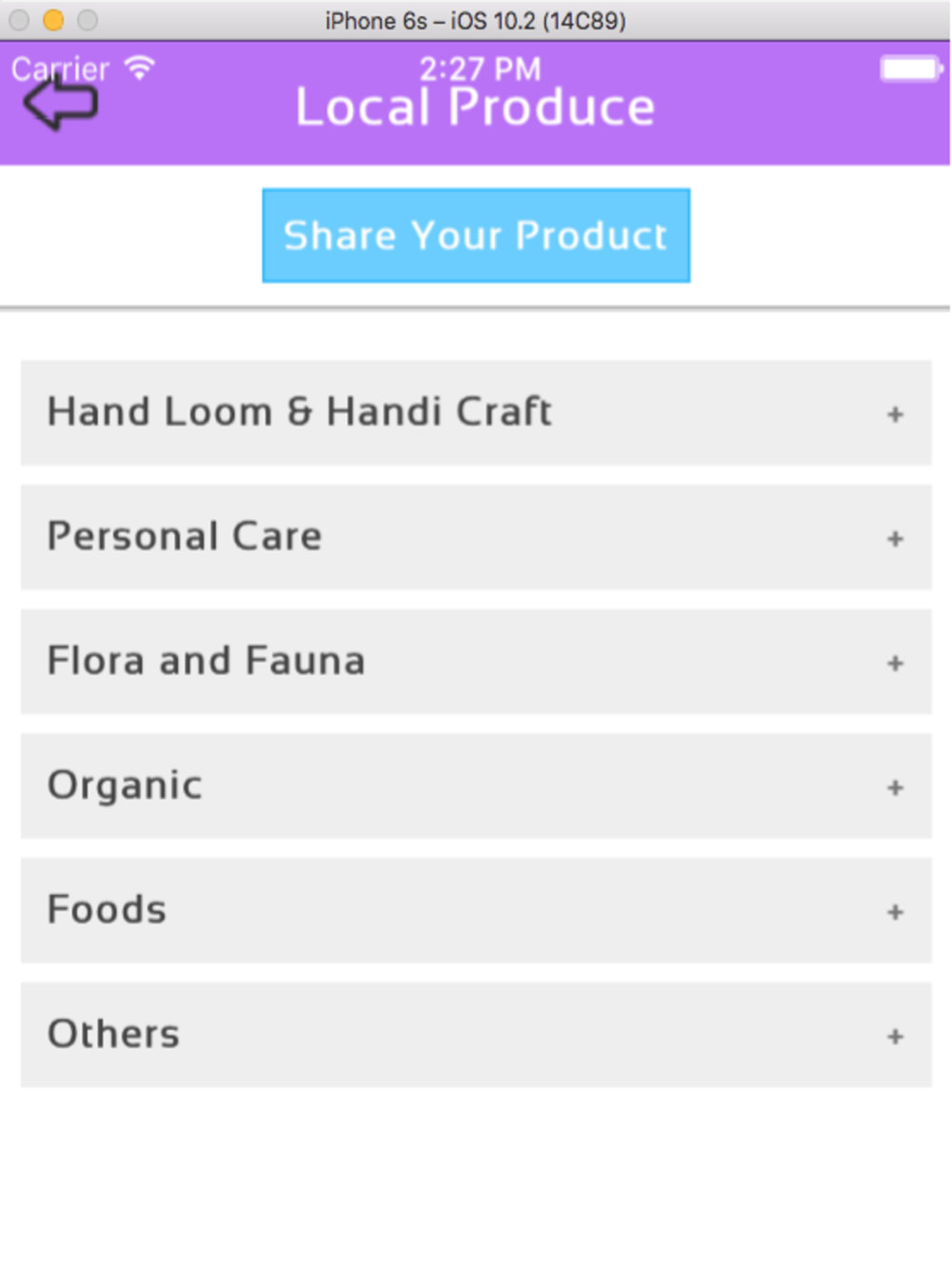Expand Hand Loom & Handi Craft plus icon
Screen dimensions: 952x1270
click(x=895, y=414)
